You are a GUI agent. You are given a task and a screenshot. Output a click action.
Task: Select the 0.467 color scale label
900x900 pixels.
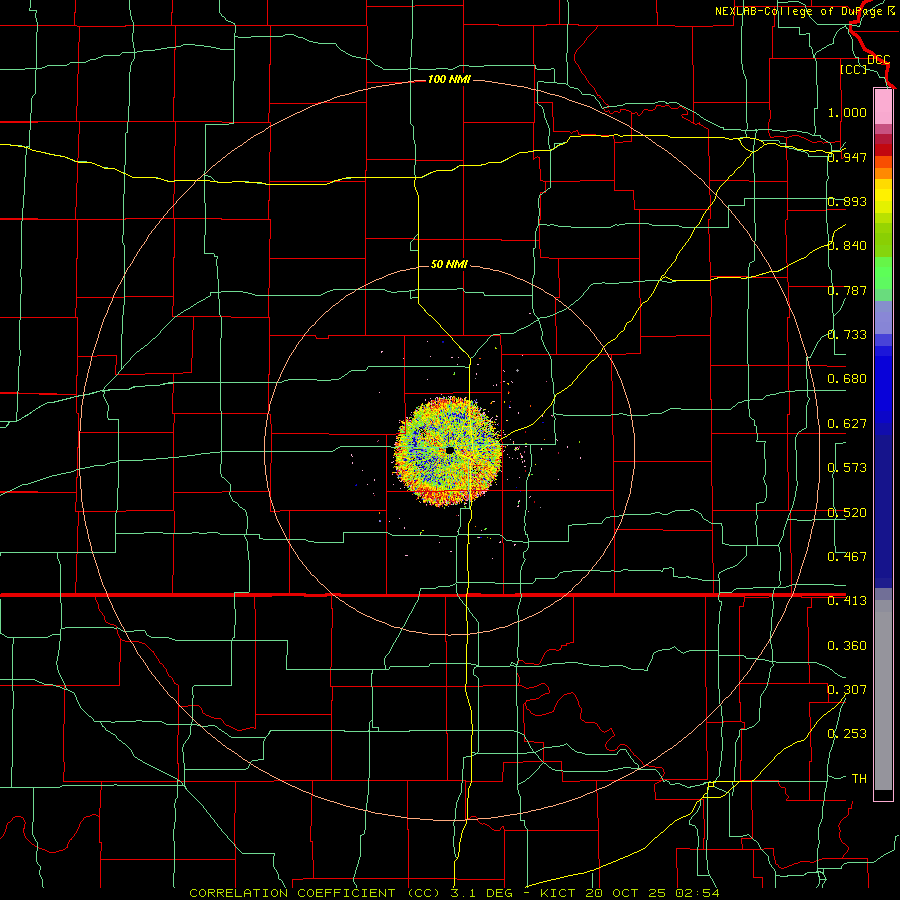click(x=847, y=556)
